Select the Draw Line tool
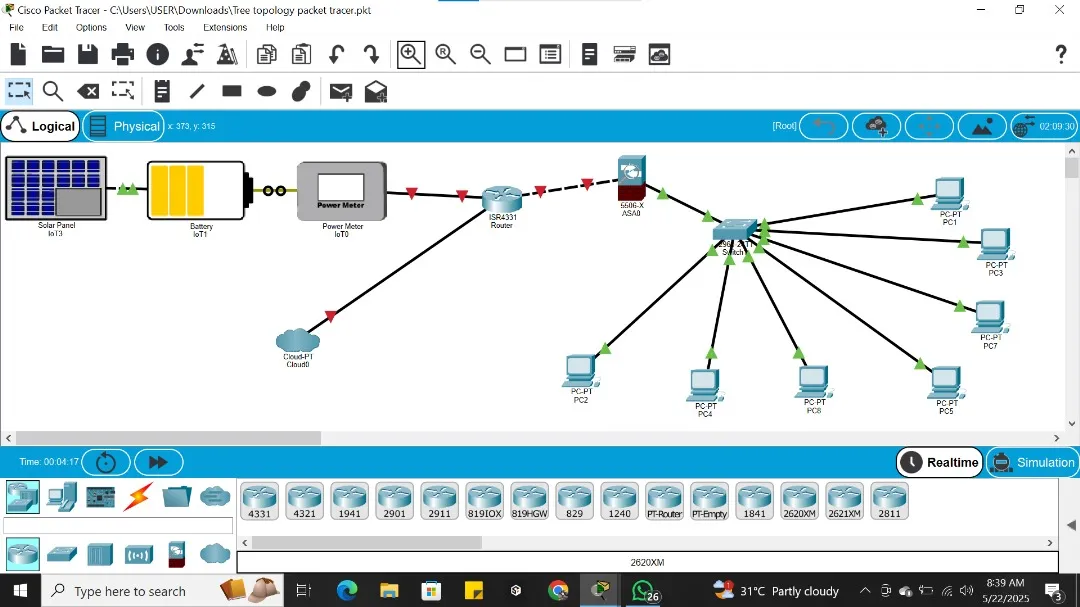Image resolution: width=1080 pixels, height=607 pixels. 197,91
